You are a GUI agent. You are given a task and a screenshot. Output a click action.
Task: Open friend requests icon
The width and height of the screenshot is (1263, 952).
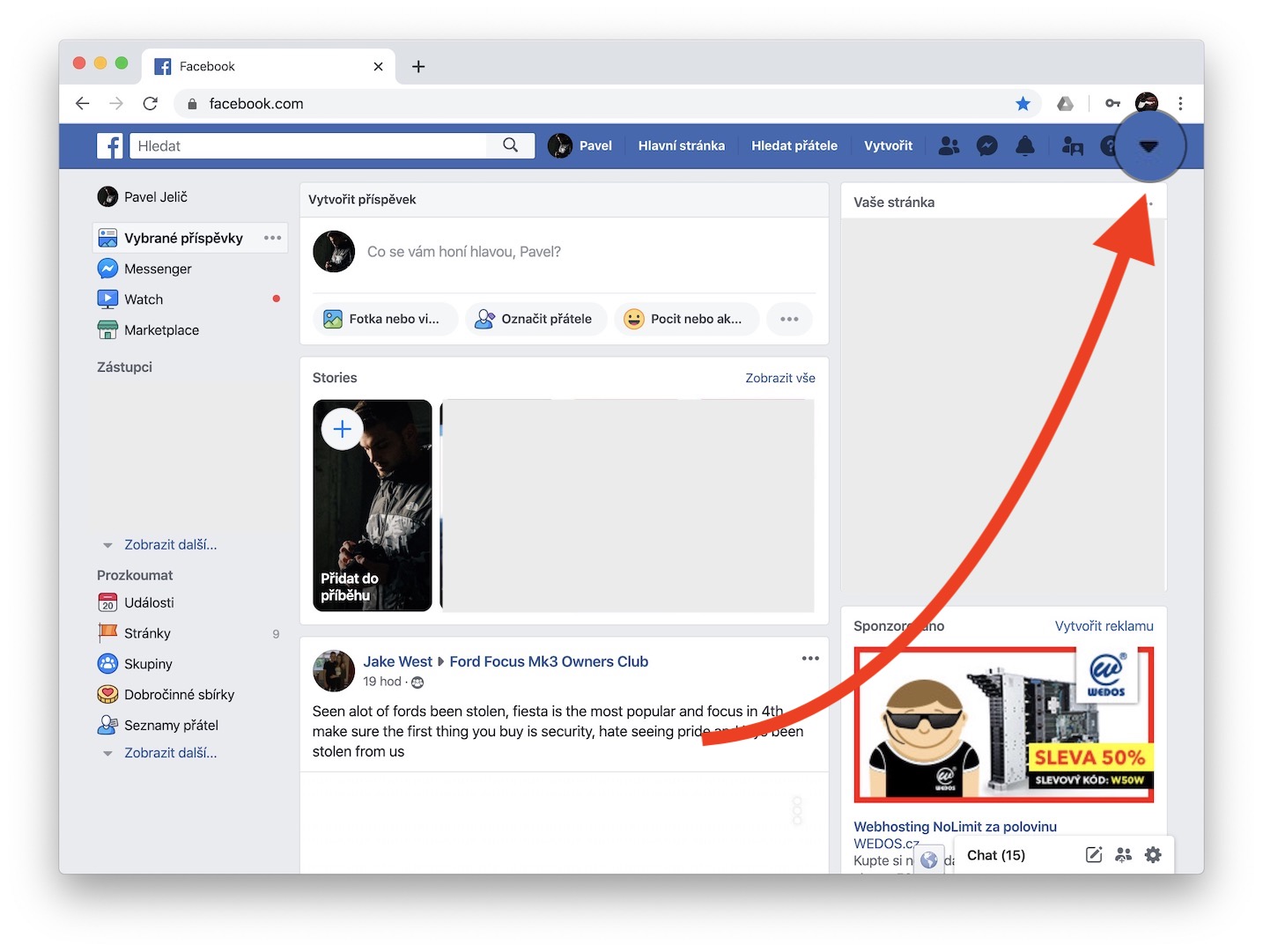point(949,146)
